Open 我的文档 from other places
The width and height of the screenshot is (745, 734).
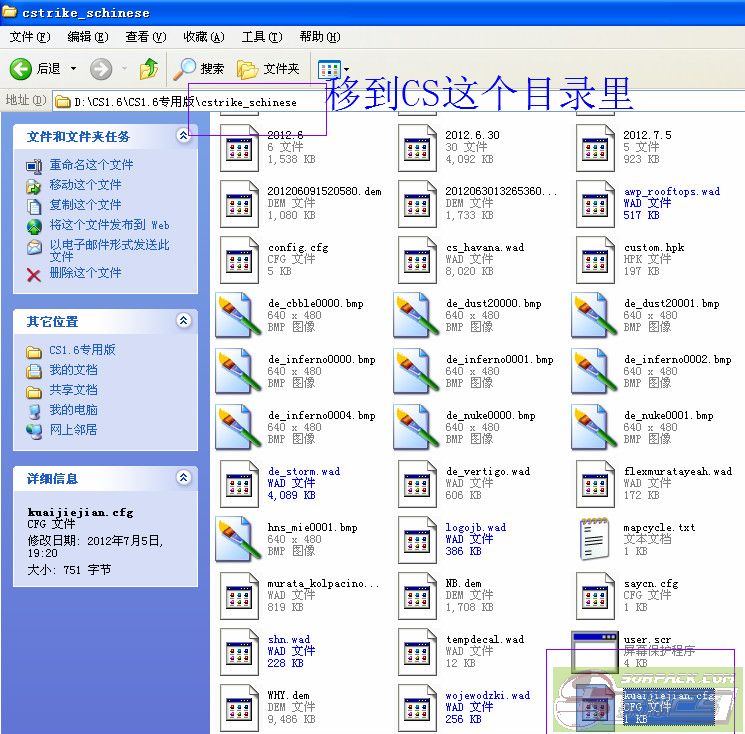pos(73,370)
